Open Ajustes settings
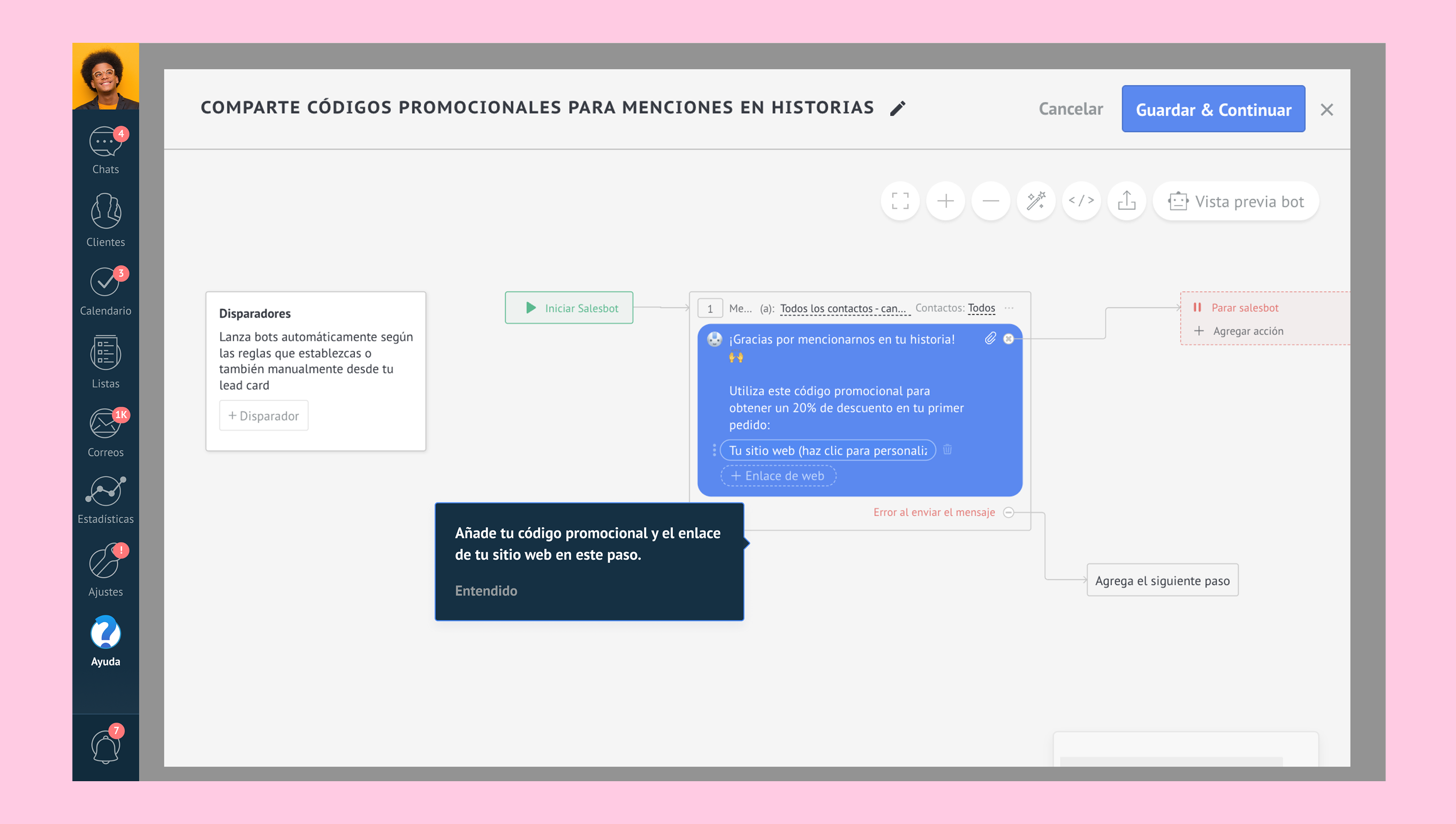Image resolution: width=1456 pixels, height=824 pixels. point(105,570)
